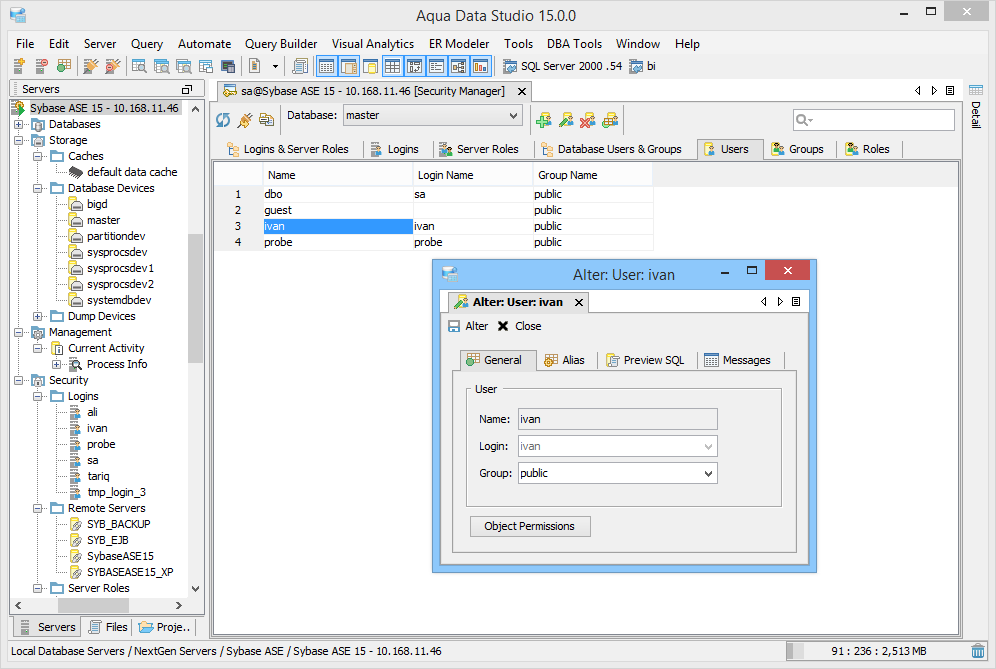Click Close in the Alter User toolbar
Screen dimensions: 996x669
[520, 326]
